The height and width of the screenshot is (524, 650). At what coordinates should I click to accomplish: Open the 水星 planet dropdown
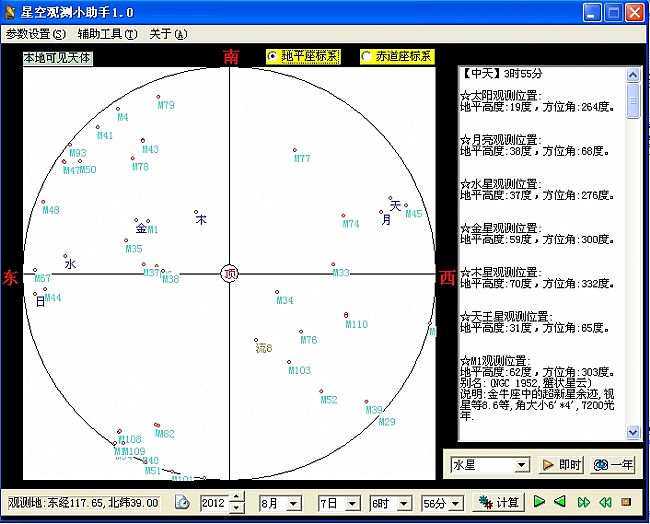(x=520, y=465)
